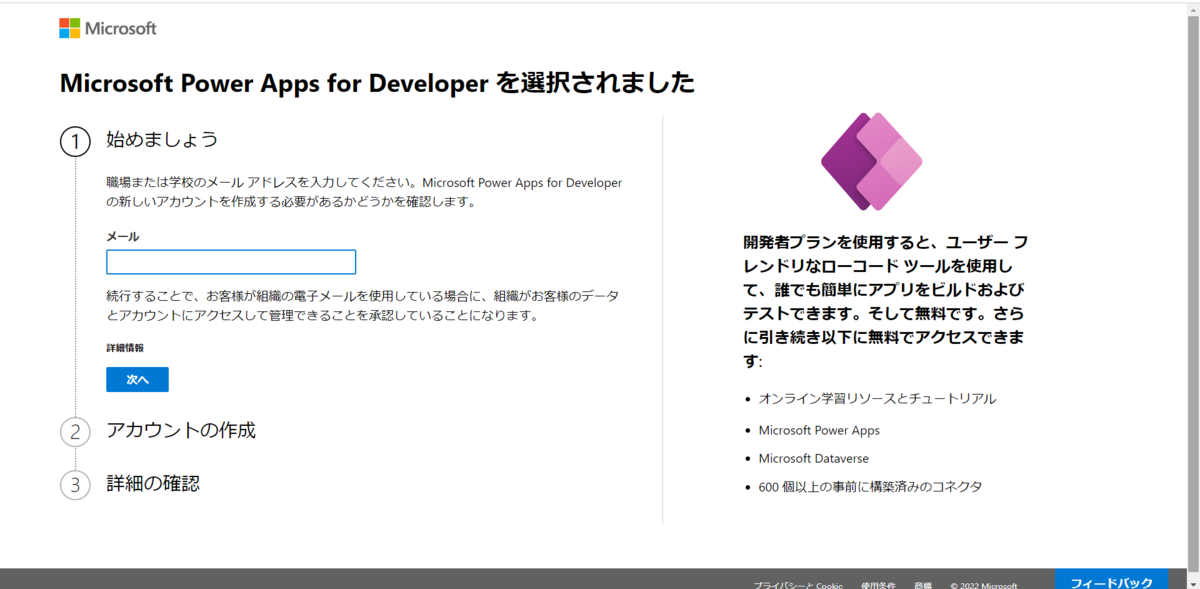Click the purple Power Apps logo
Image resolution: width=1200 pixels, height=589 pixels.
coord(871,161)
